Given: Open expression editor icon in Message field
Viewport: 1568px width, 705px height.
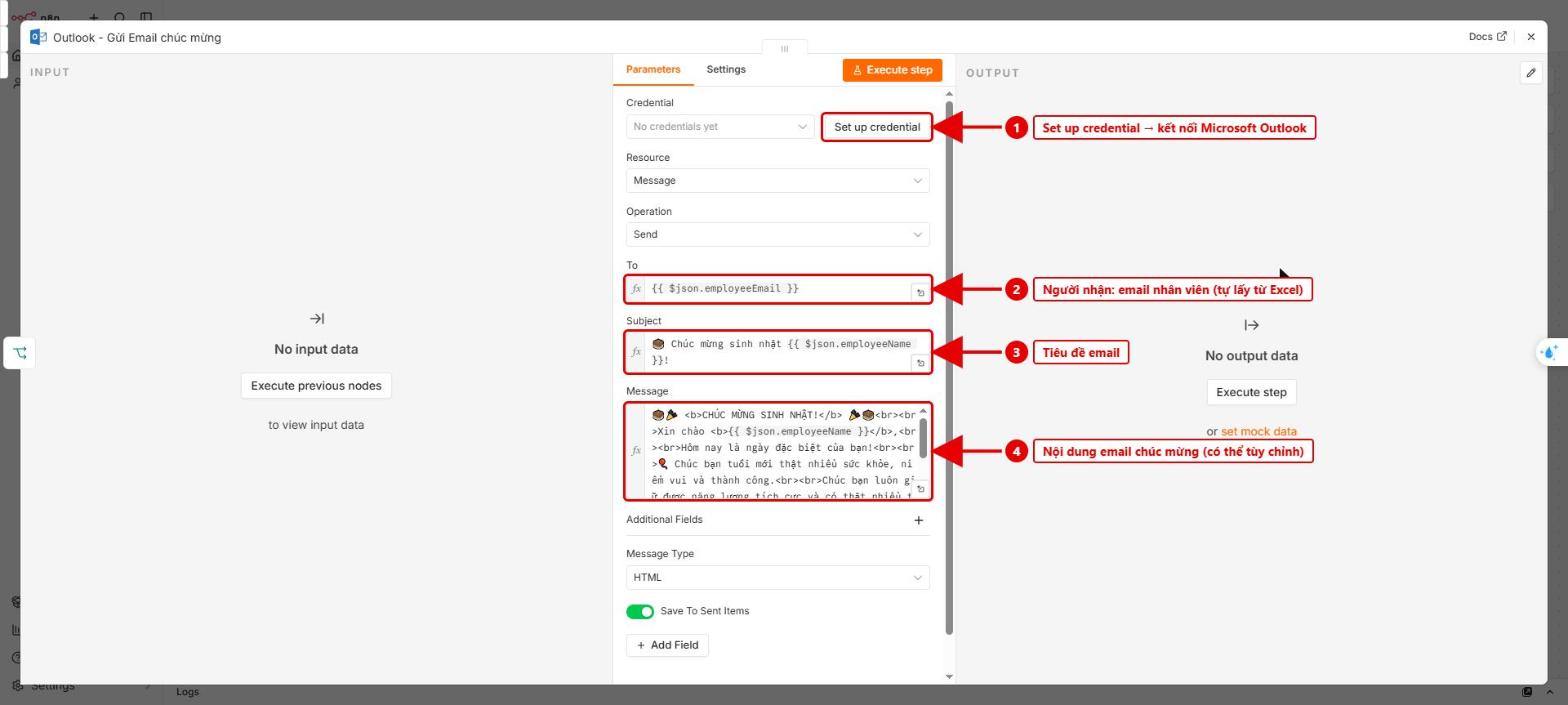Looking at the screenshot, I should tap(920, 489).
